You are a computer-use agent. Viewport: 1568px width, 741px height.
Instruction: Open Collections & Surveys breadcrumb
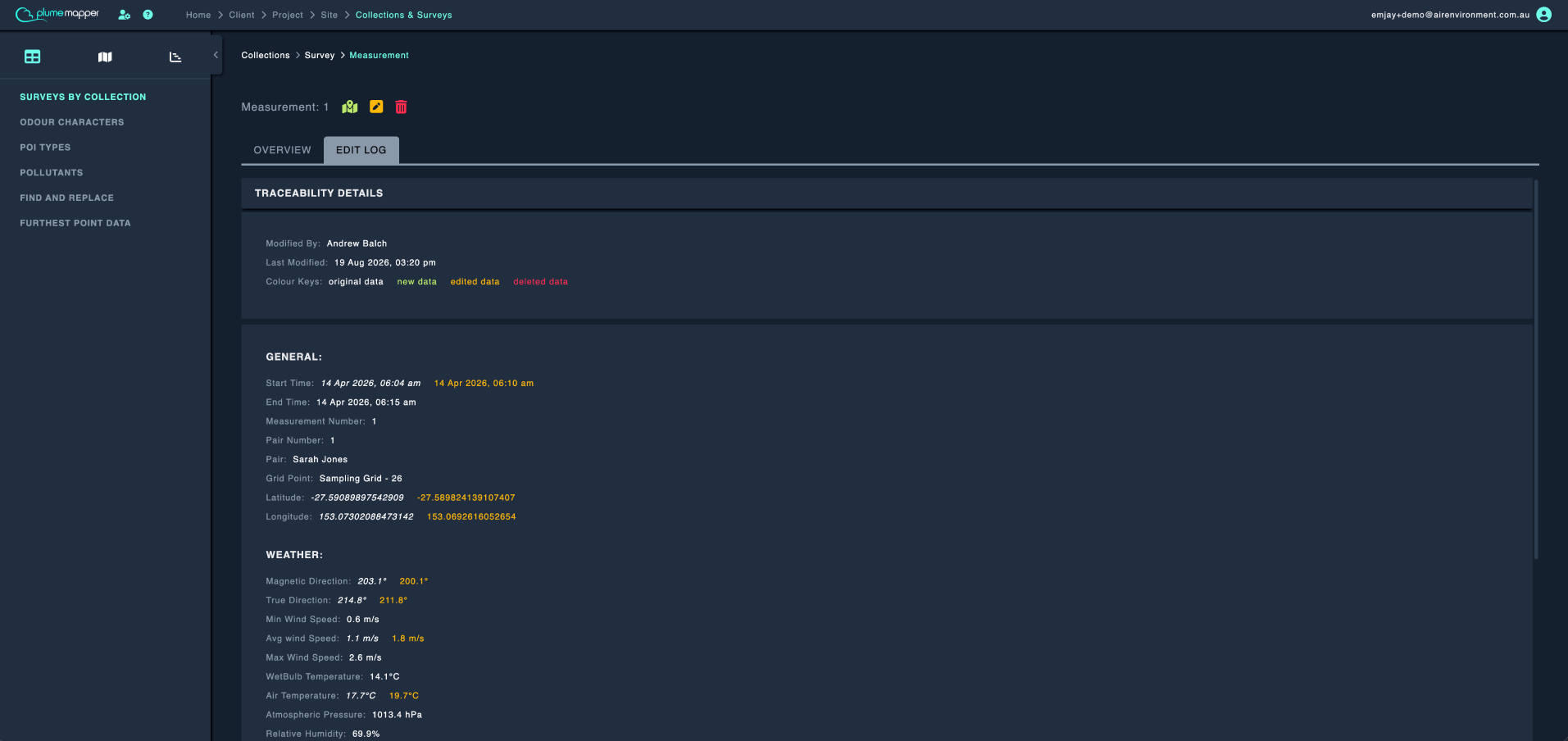click(404, 15)
